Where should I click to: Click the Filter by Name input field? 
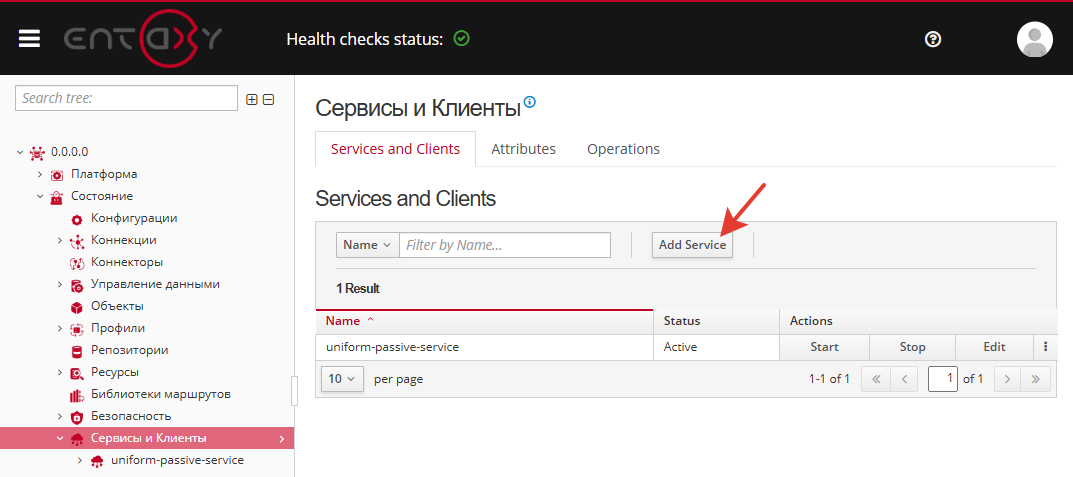[504, 245]
